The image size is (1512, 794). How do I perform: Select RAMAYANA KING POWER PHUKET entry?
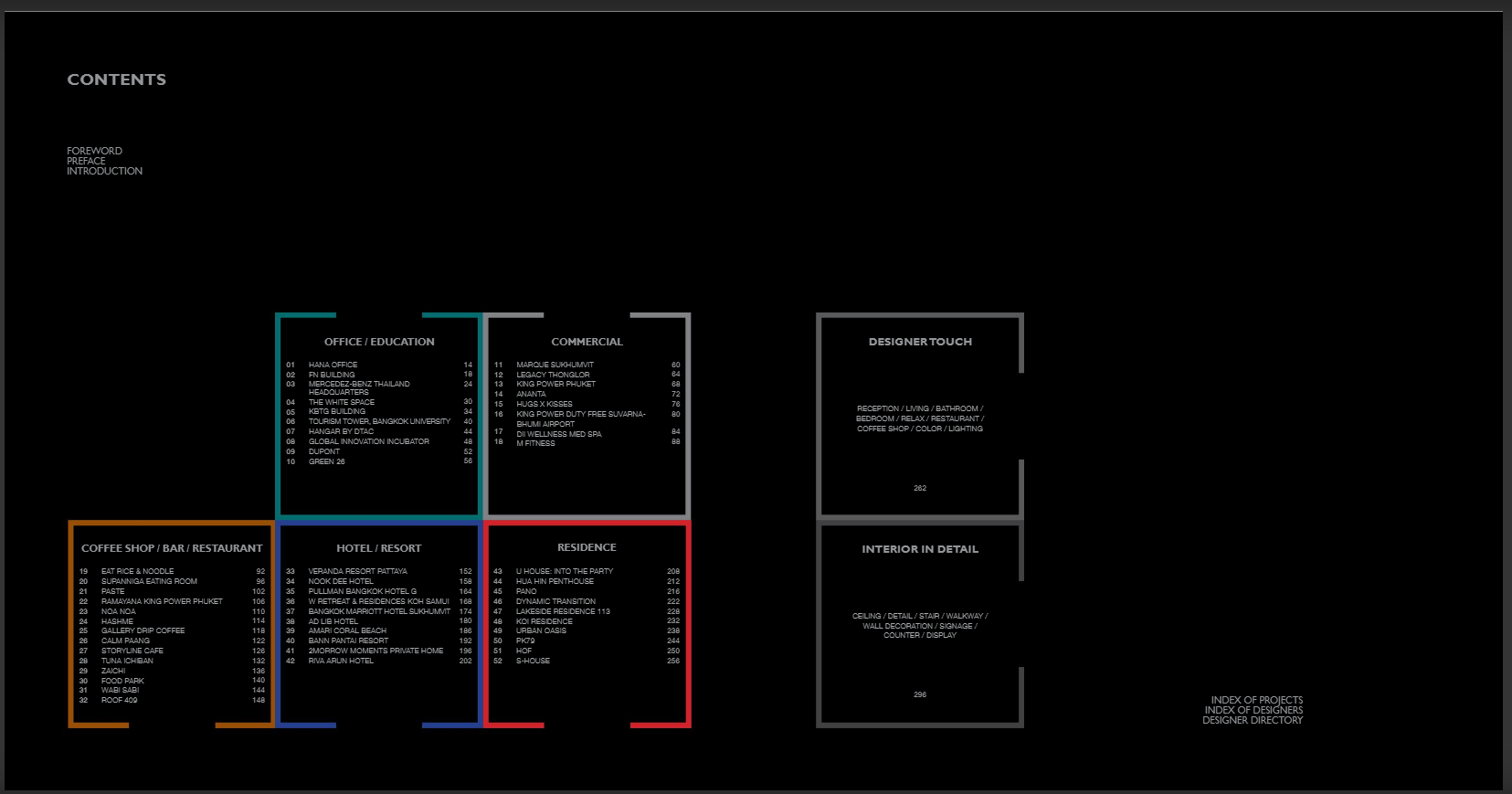click(x=162, y=601)
